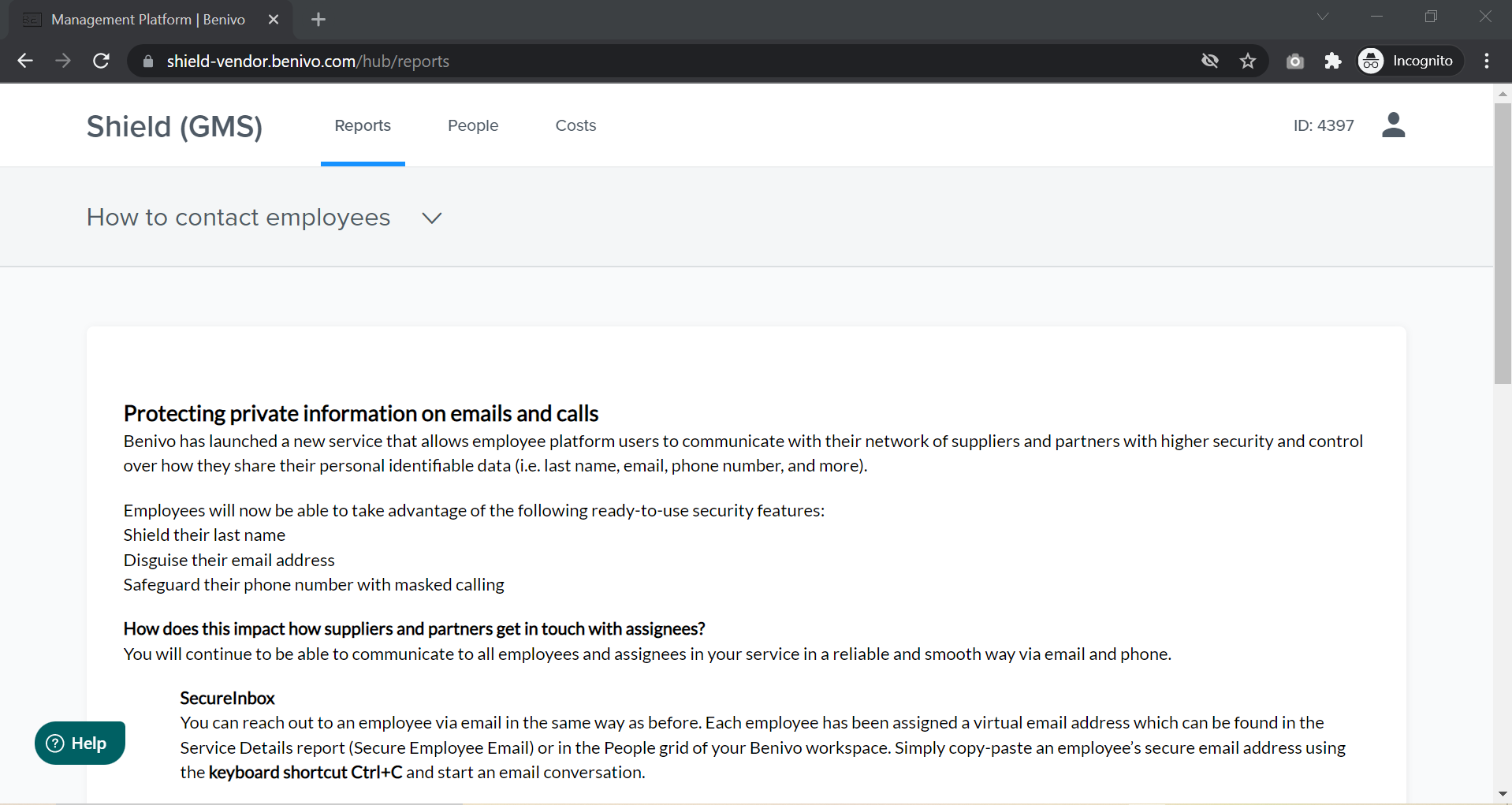Viewport: 1512px width, 805px height.
Task: Click the bold keyboard shortcut Ctrl+C text
Action: click(305, 772)
